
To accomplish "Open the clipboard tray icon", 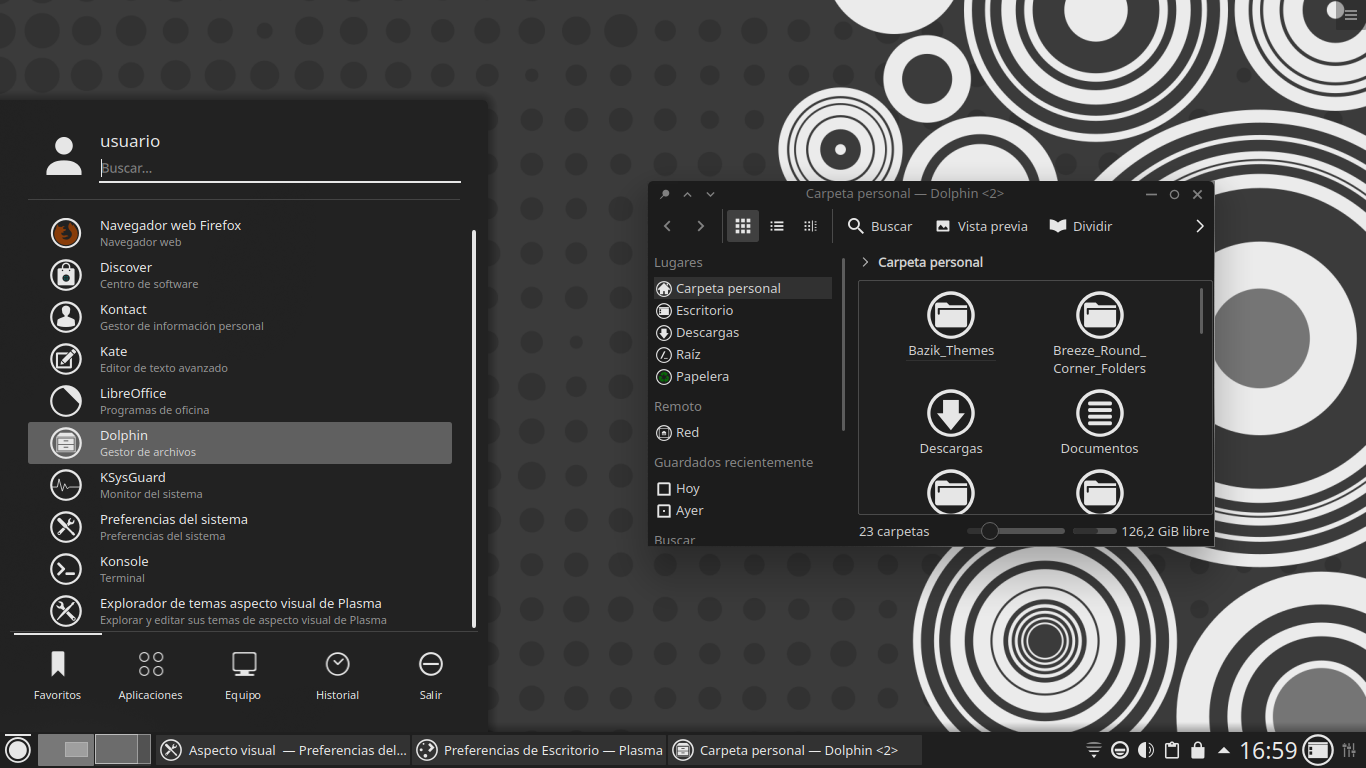I will point(1172,750).
